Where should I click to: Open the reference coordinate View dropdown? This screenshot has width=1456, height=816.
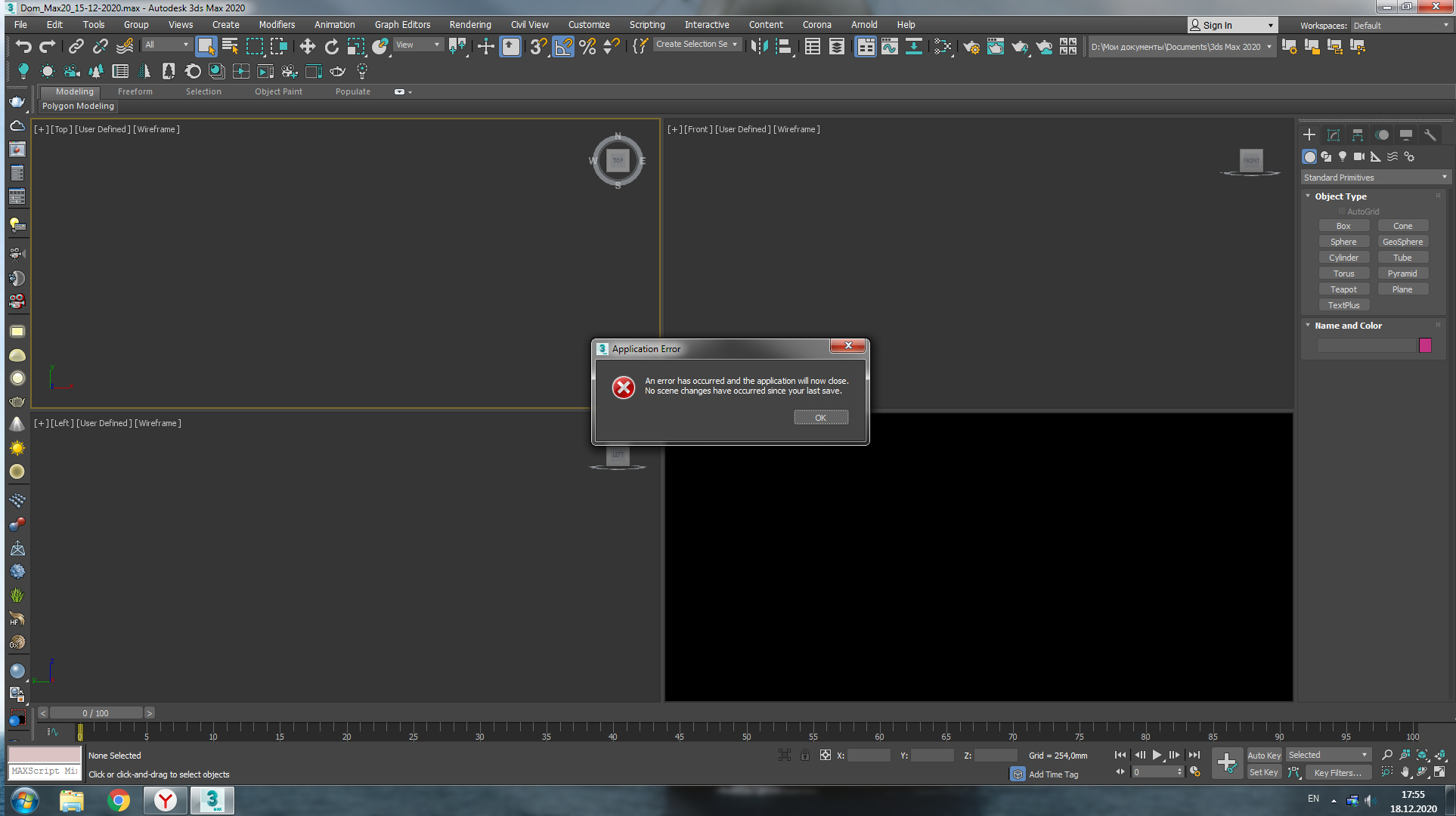[x=418, y=45]
